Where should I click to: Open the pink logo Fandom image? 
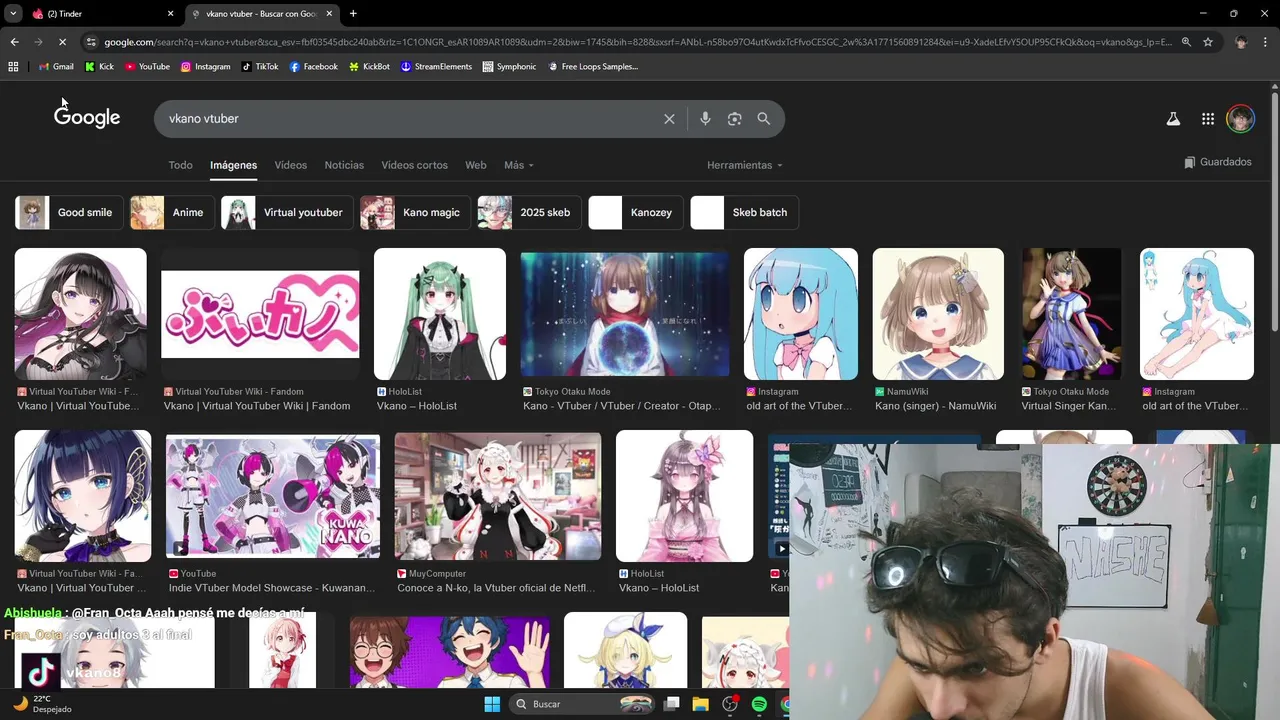click(260, 314)
